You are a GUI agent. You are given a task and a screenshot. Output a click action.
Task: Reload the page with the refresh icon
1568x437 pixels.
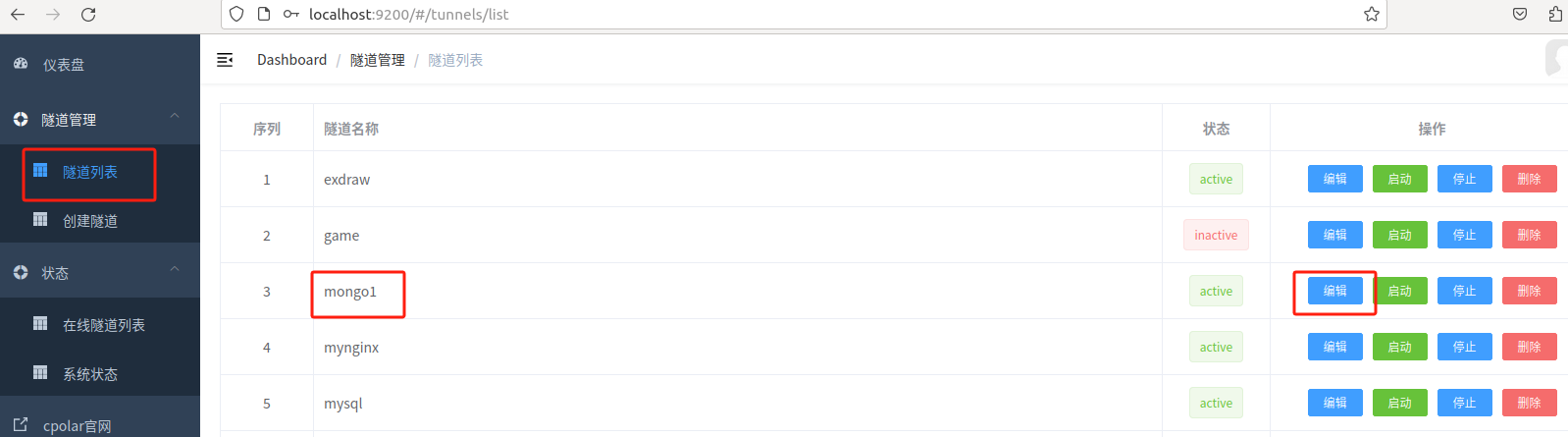[x=88, y=15]
